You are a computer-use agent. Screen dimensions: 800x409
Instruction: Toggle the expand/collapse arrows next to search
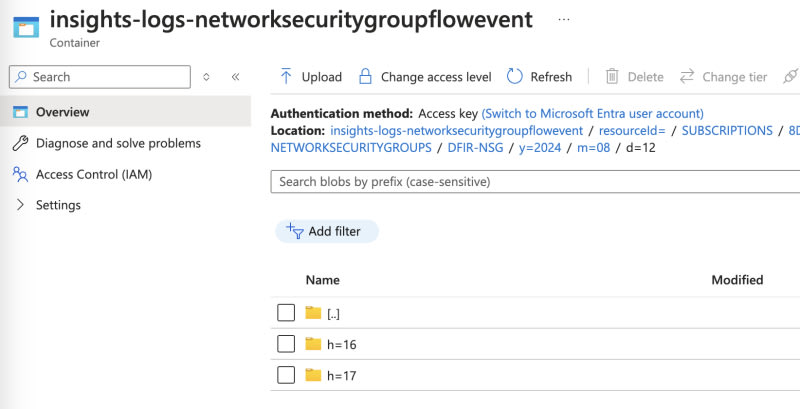(x=207, y=77)
